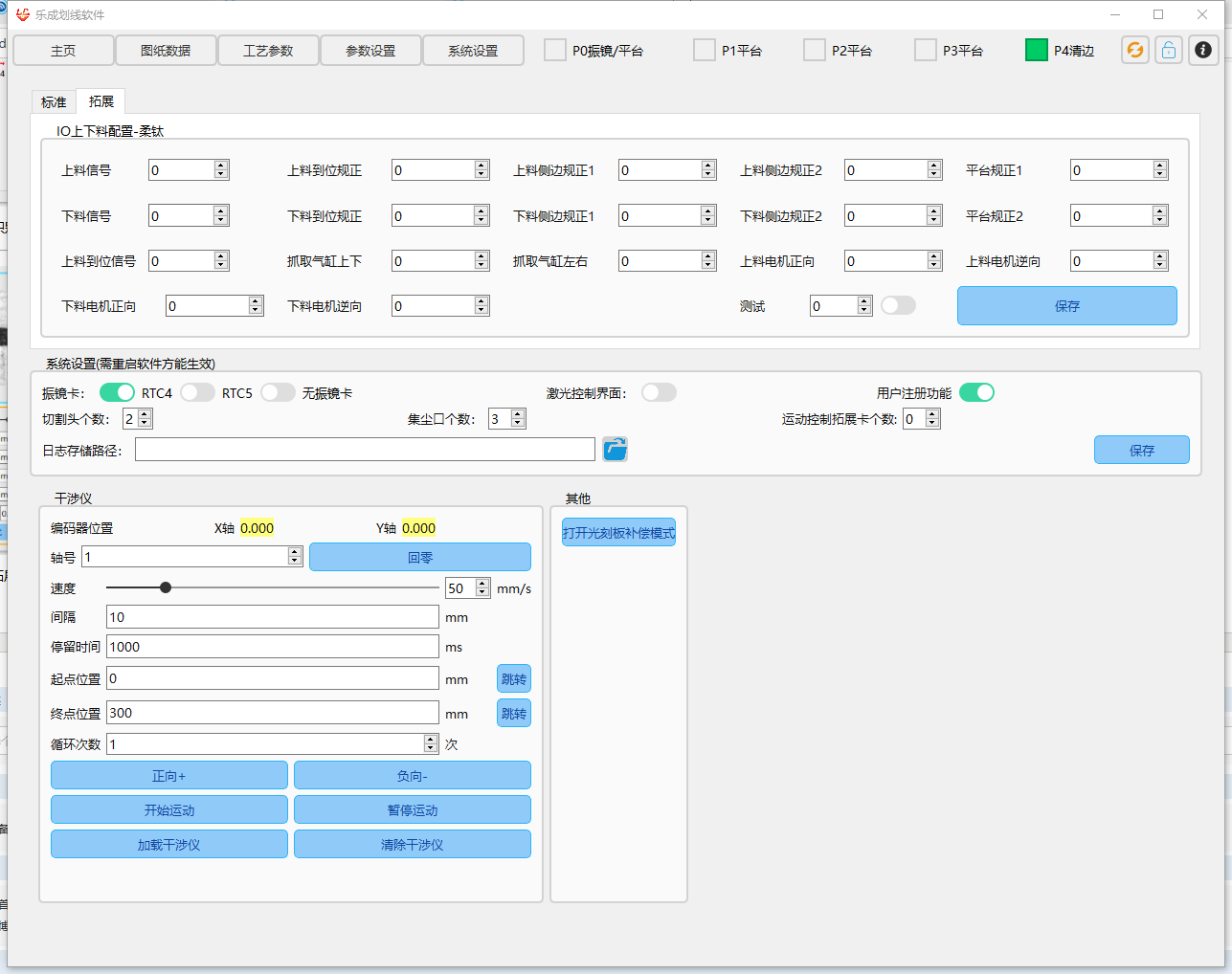Click the 终点位置 input field

pos(273,713)
